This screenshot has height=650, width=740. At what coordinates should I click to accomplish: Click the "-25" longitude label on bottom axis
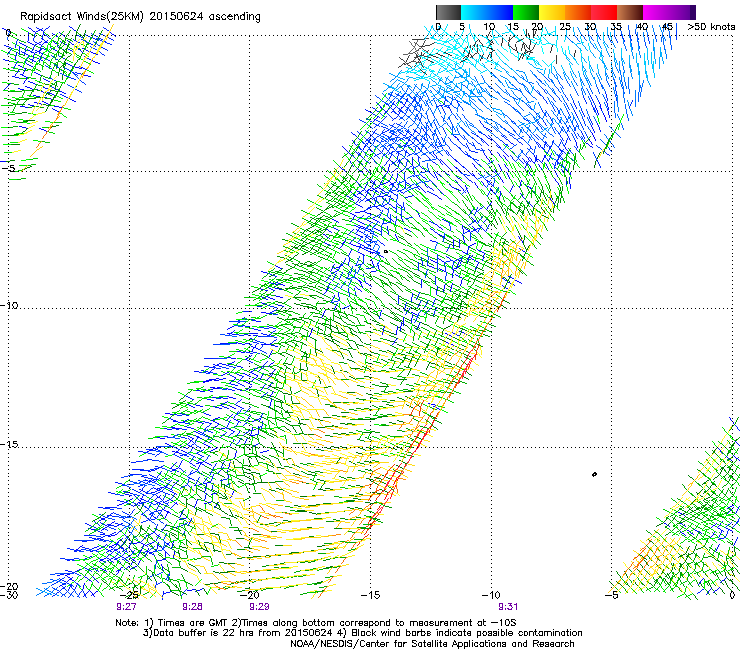click(129, 595)
